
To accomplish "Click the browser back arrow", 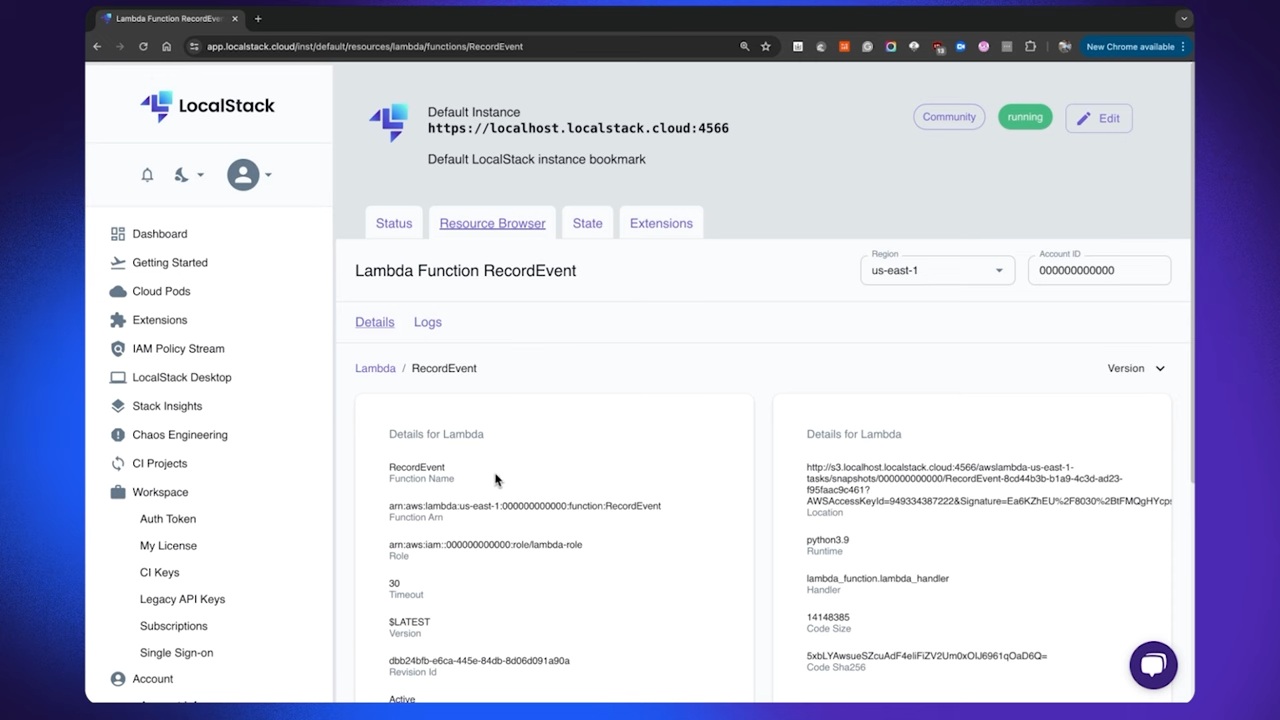I will [97, 46].
